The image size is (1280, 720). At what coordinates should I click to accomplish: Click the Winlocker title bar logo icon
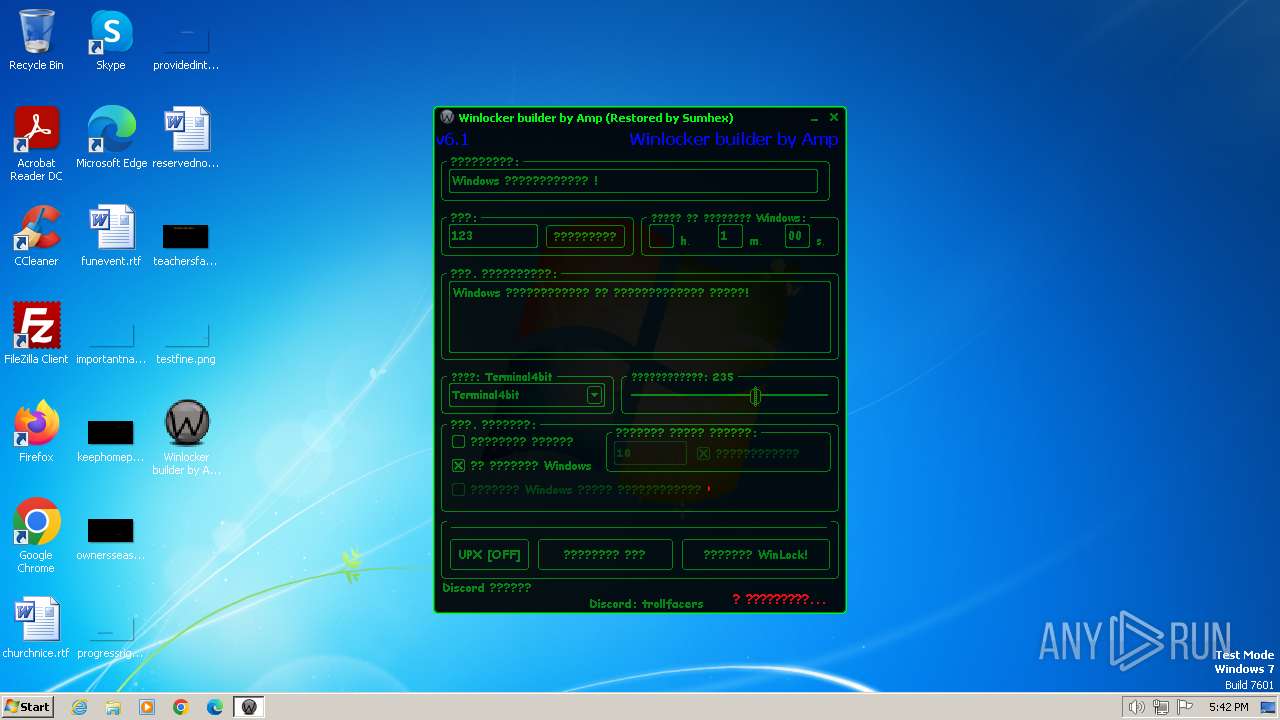click(x=447, y=118)
